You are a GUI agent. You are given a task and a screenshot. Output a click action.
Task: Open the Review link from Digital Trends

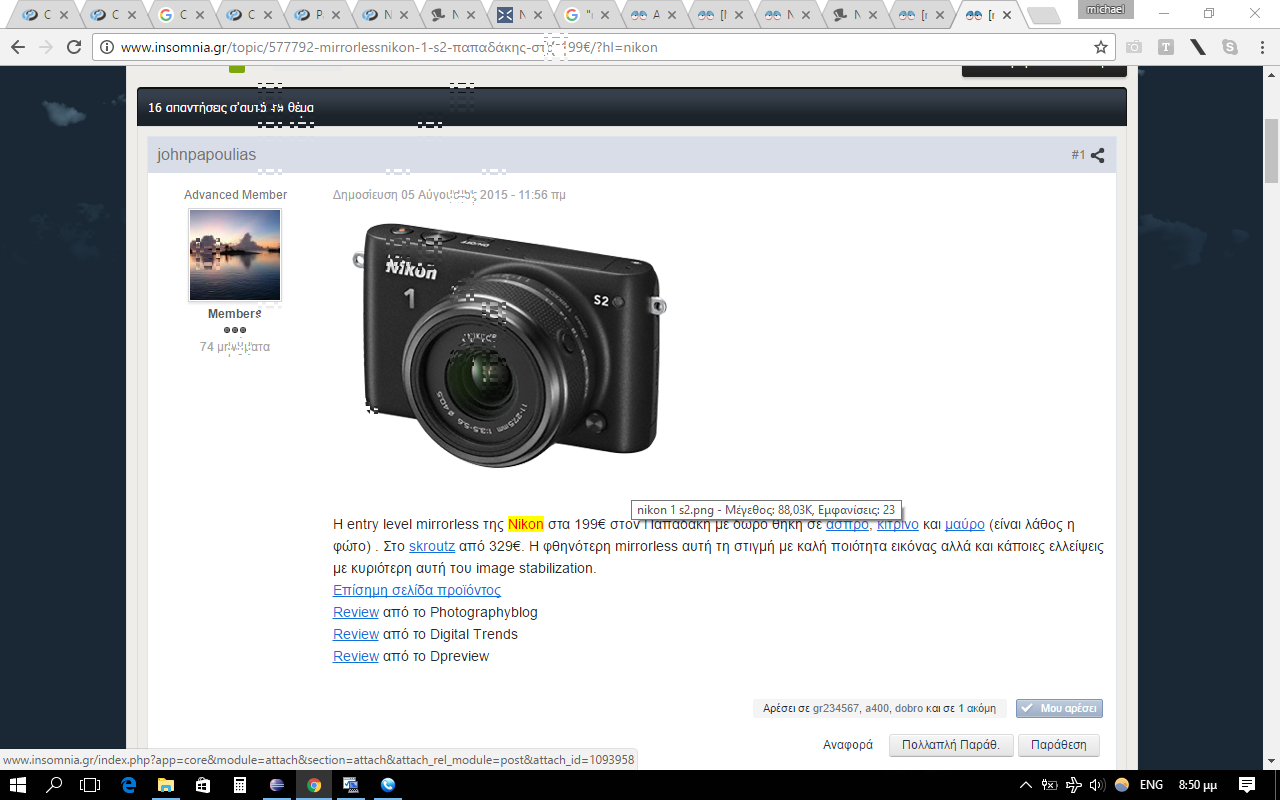pos(356,634)
